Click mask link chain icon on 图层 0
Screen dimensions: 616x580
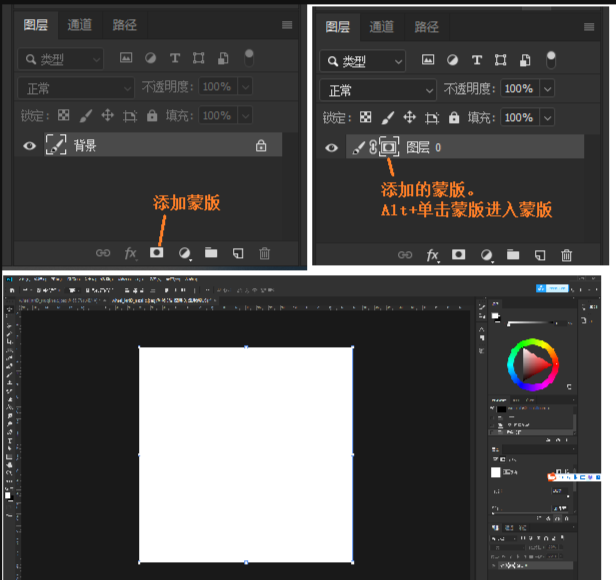coord(373,147)
